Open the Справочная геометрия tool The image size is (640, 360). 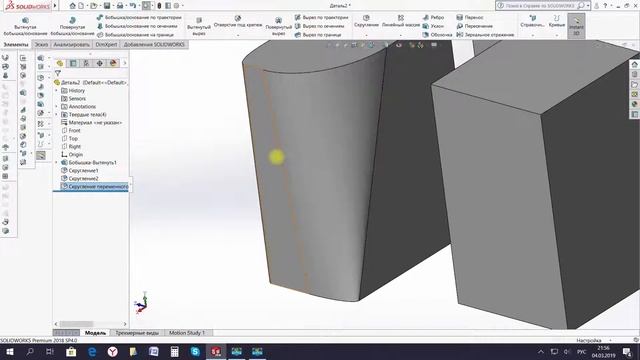(532, 21)
